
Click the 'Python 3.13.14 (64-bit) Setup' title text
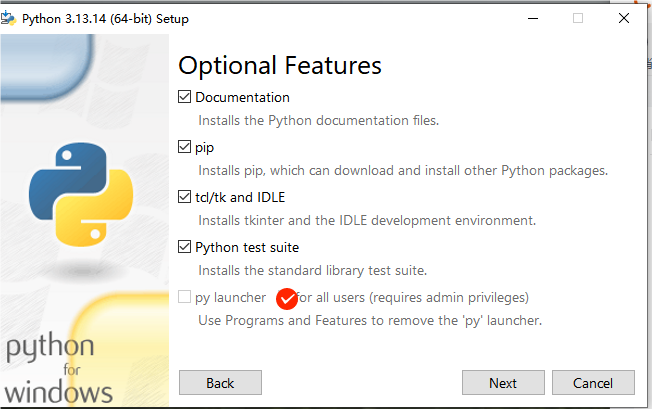click(x=105, y=19)
